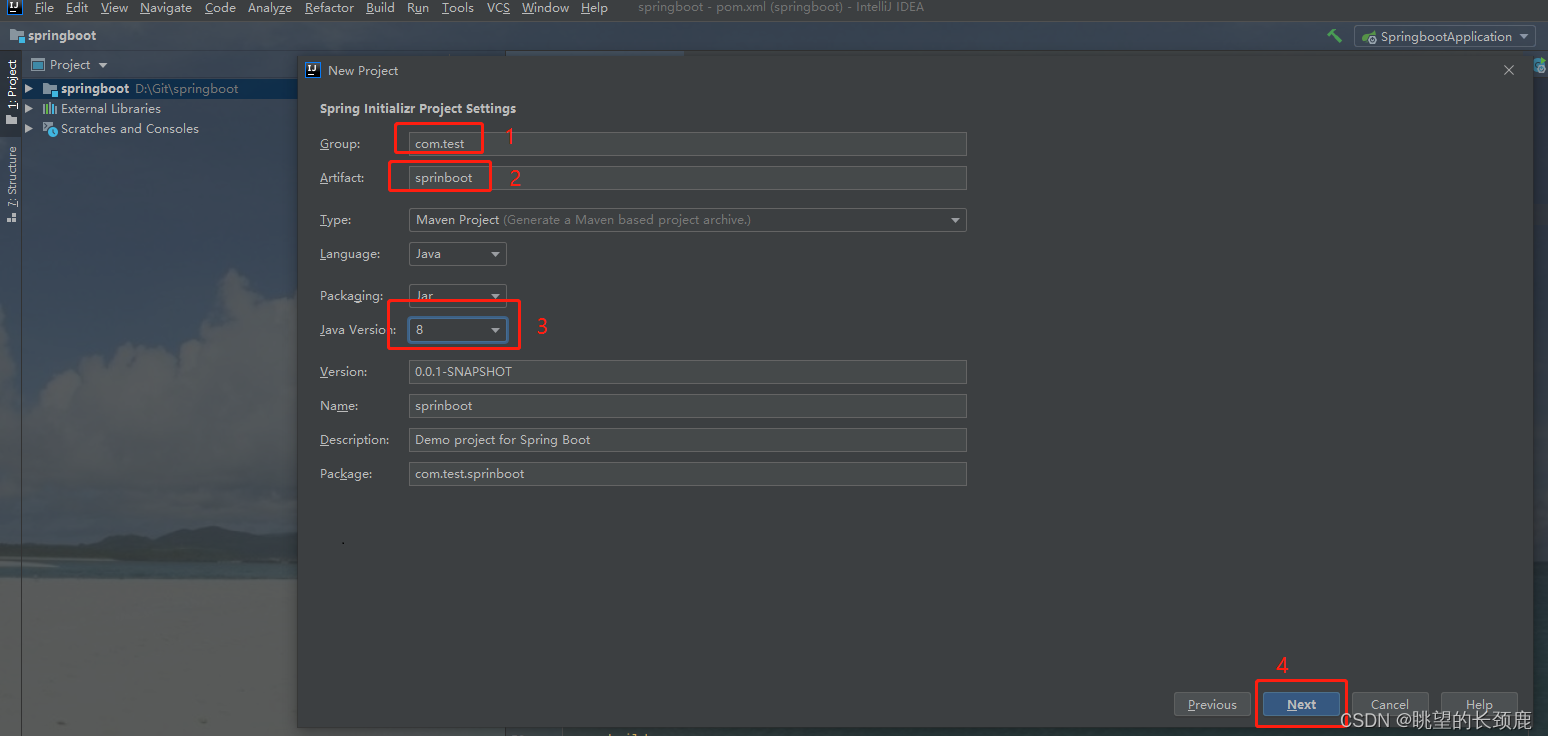Viewport: 1548px width, 740px height.
Task: Open the Language dropdown set to Java
Action: point(458,254)
